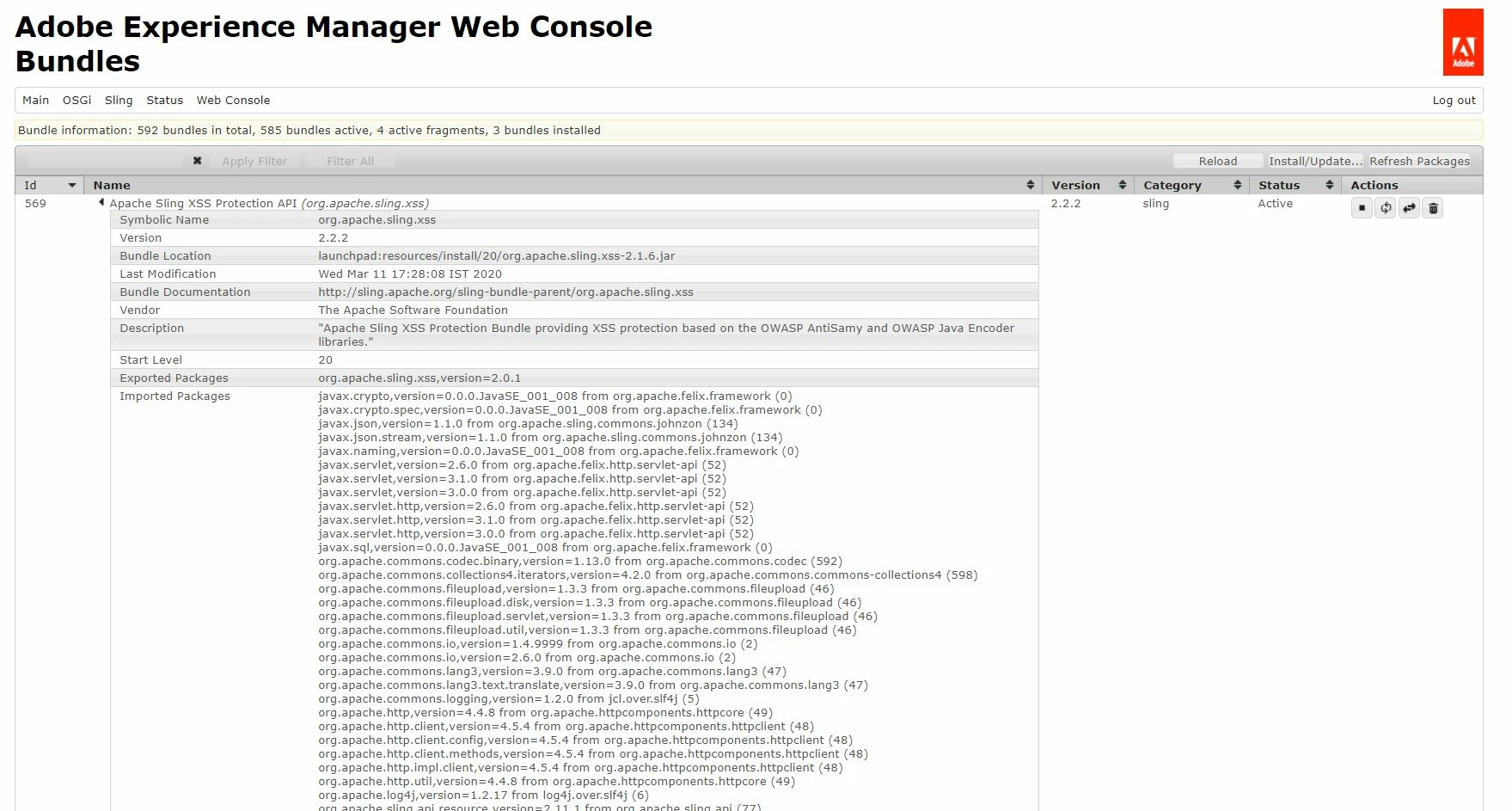This screenshot has height=811, width=1512.
Task: Click javax.crypto.spec import line
Action: (570, 410)
